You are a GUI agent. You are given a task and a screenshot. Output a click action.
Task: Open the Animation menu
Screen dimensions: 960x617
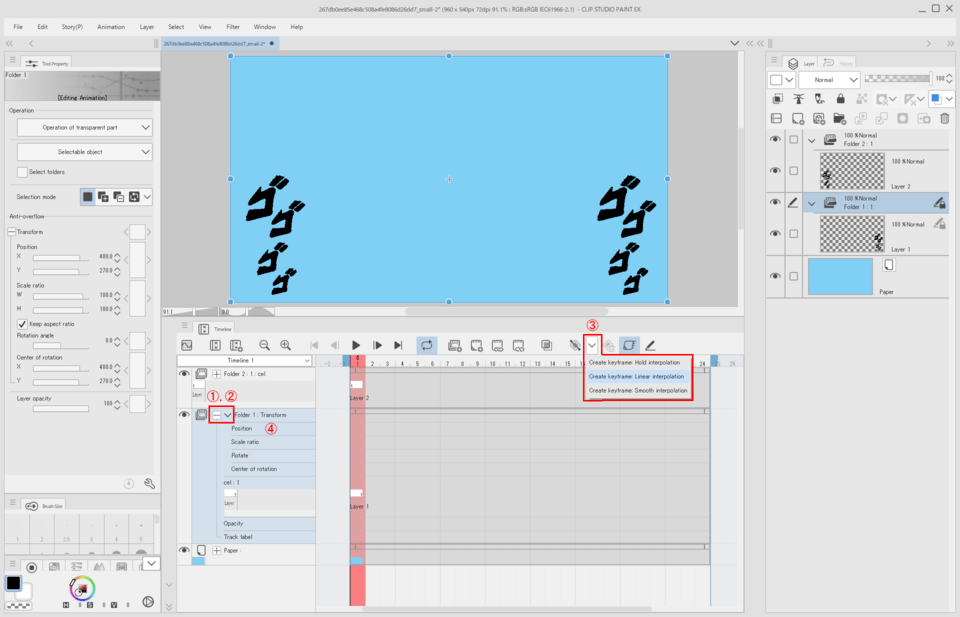(111, 27)
